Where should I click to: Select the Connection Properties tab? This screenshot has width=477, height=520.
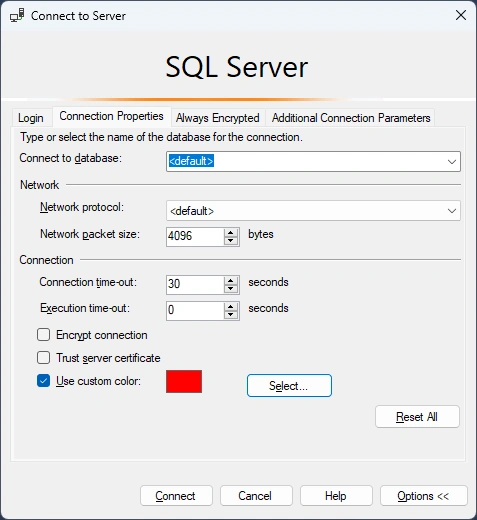(111, 116)
